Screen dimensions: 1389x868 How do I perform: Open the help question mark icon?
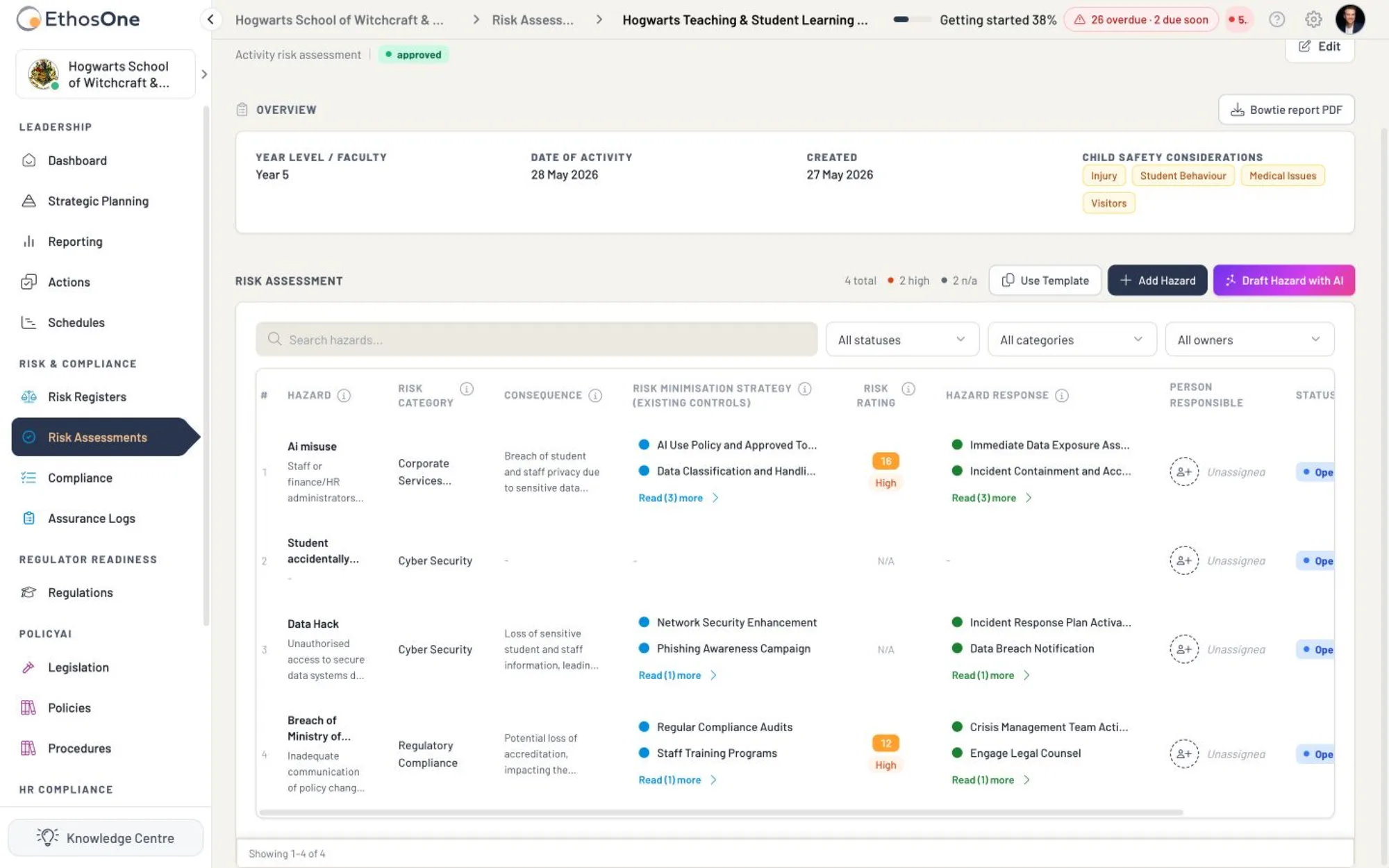pos(1276,19)
